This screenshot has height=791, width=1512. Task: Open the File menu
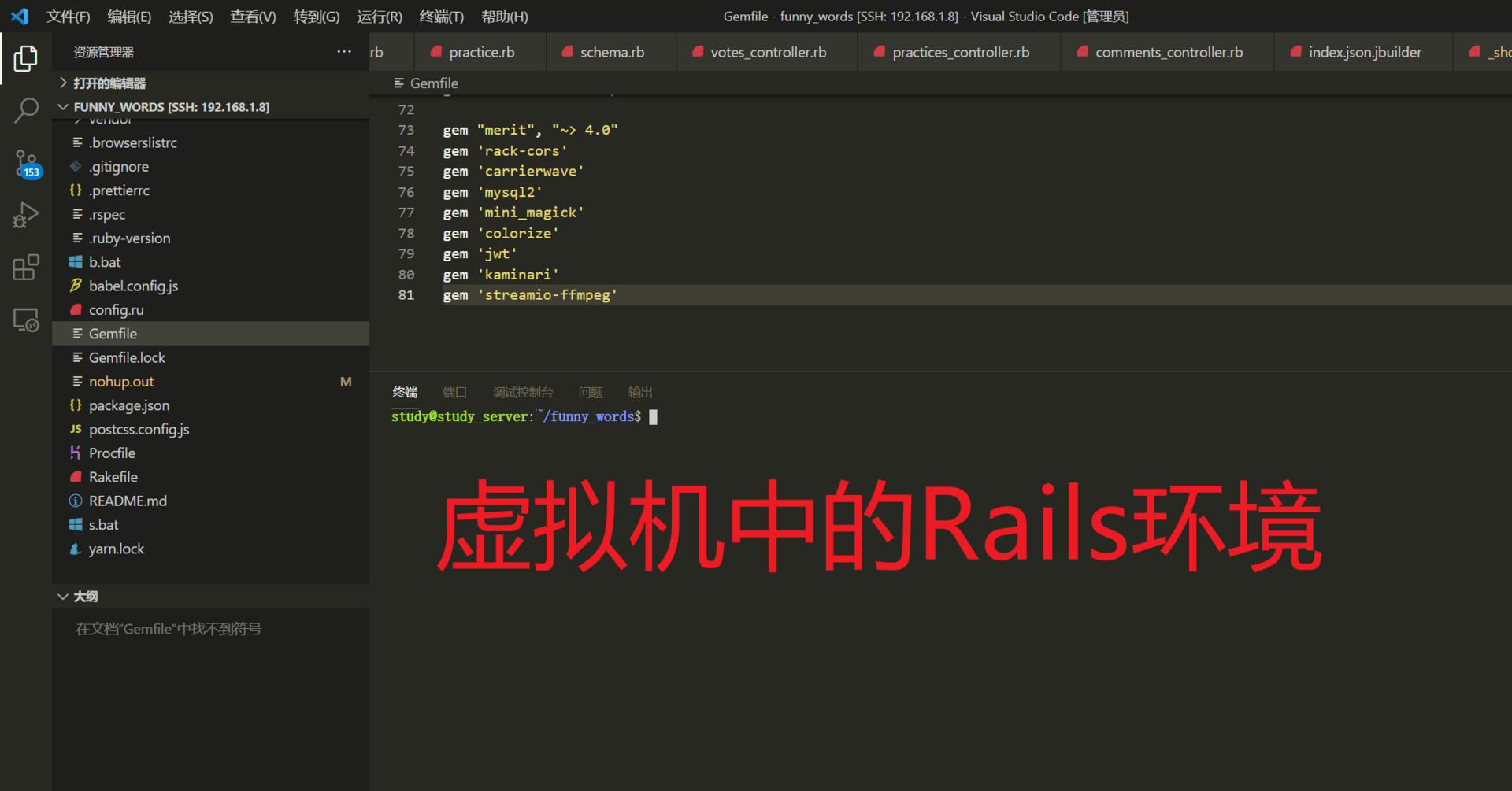pos(69,17)
